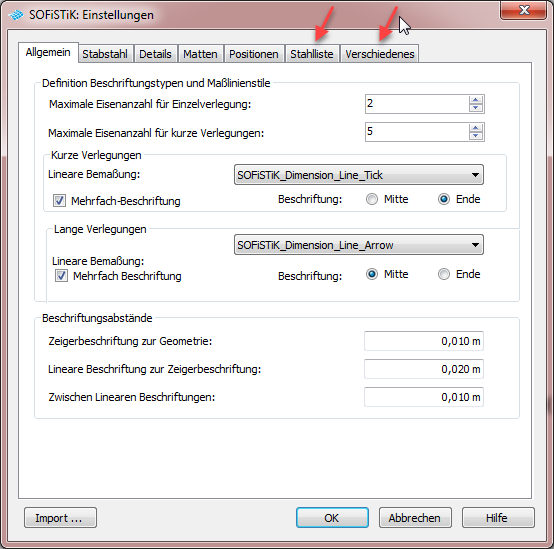Image resolution: width=554 pixels, height=549 pixels.
Task: Toggle Mehrfach Beschriftung for Lange Verlegungen
Action: coord(61,276)
